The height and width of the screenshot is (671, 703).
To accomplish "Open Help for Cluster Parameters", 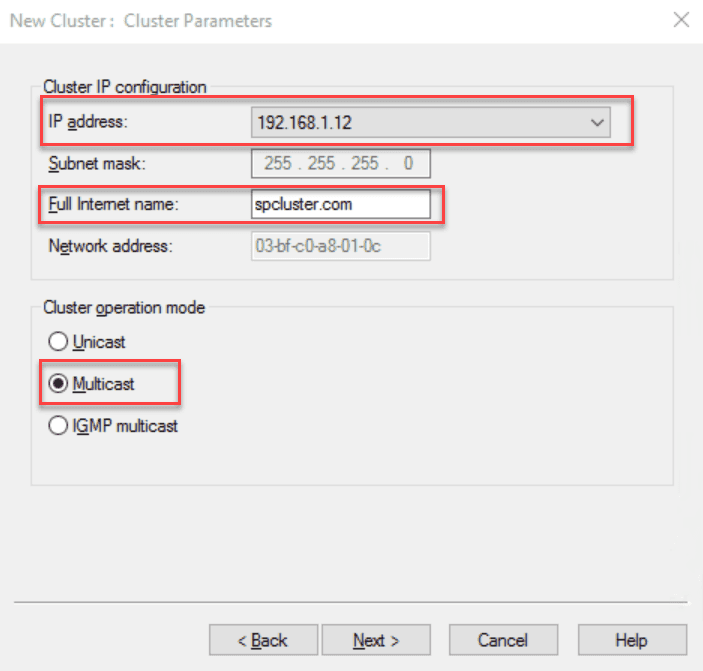I will point(631,640).
